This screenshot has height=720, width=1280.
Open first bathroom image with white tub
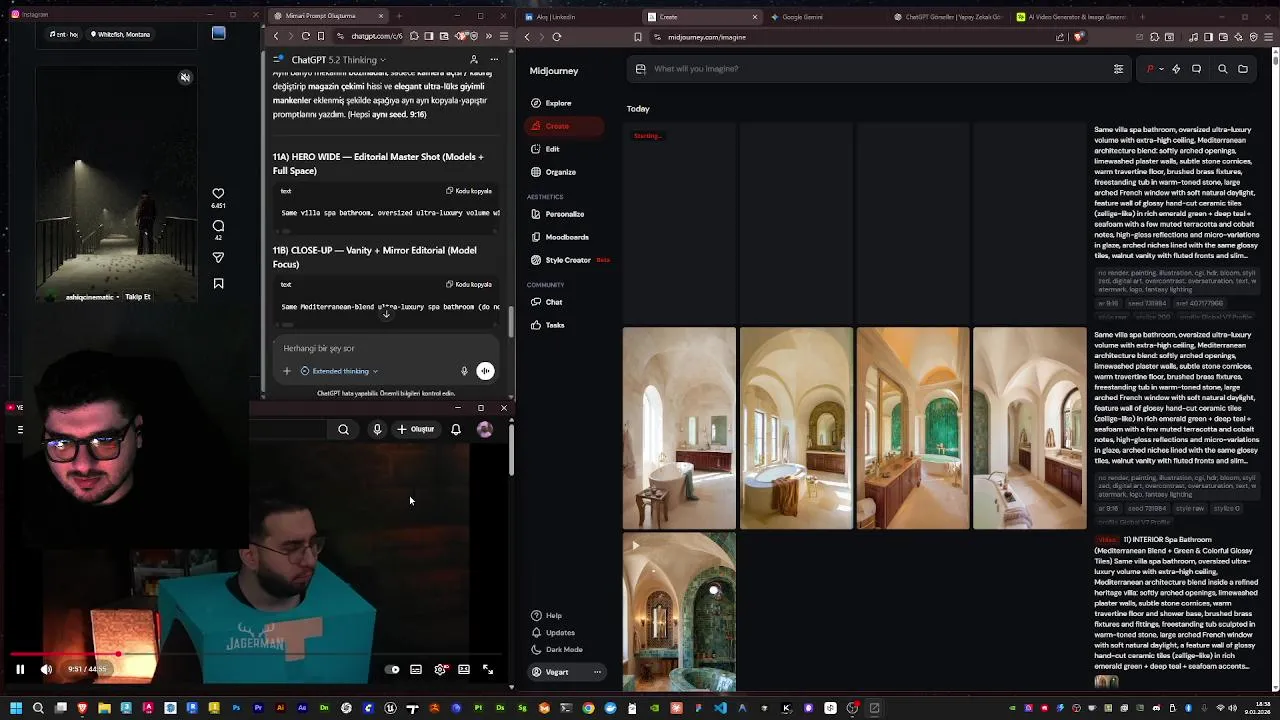tap(679, 428)
